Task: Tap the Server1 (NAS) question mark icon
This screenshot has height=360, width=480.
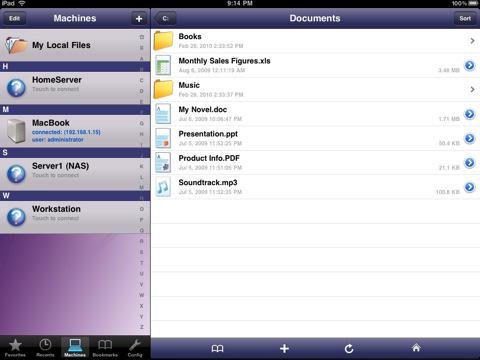Action: point(16,174)
